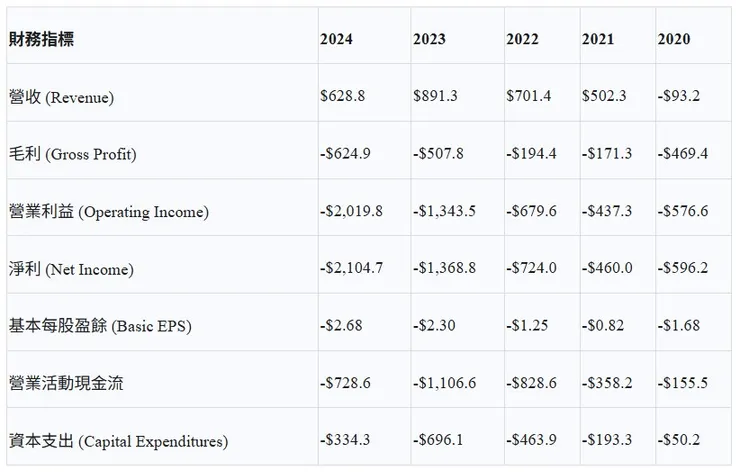The width and height of the screenshot is (740, 472).
Task: Select the 2021 Basic EPS value -$0.82
Action: tap(603, 326)
